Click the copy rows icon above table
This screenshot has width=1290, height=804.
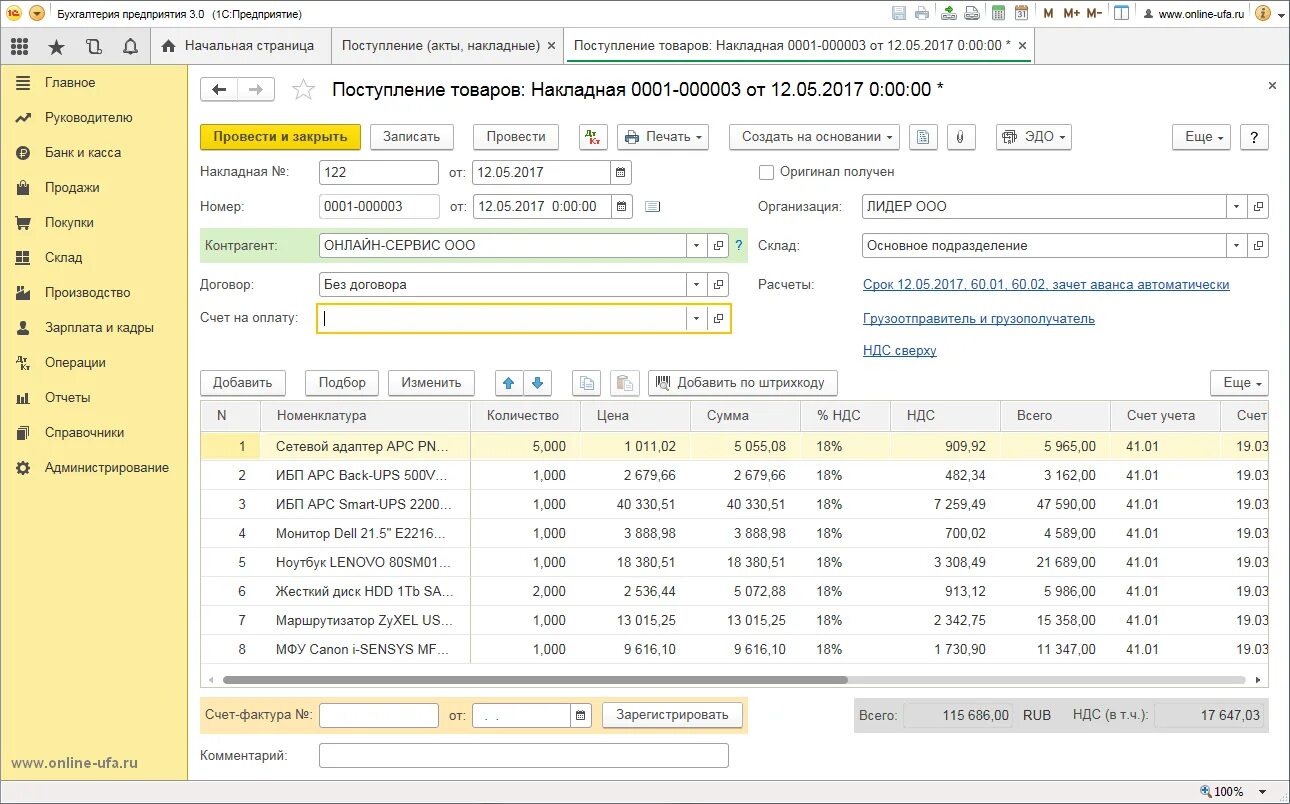tap(587, 382)
